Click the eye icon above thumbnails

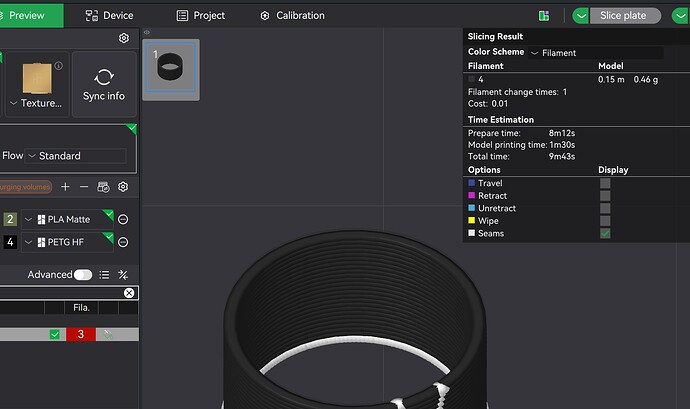pyautogui.click(x=147, y=32)
